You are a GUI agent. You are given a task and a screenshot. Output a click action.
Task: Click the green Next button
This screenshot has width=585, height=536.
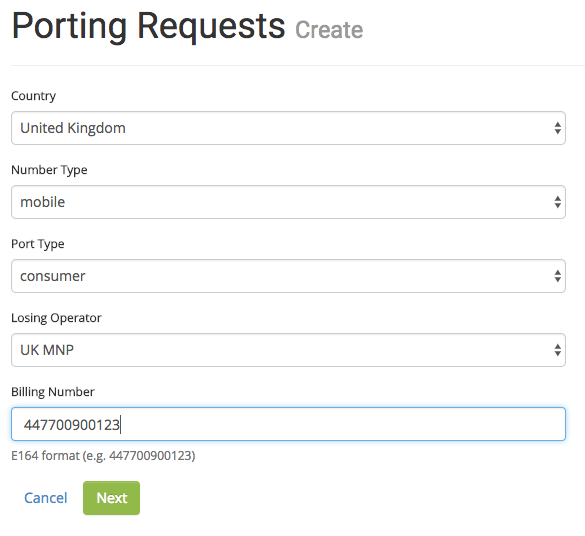tap(112, 498)
